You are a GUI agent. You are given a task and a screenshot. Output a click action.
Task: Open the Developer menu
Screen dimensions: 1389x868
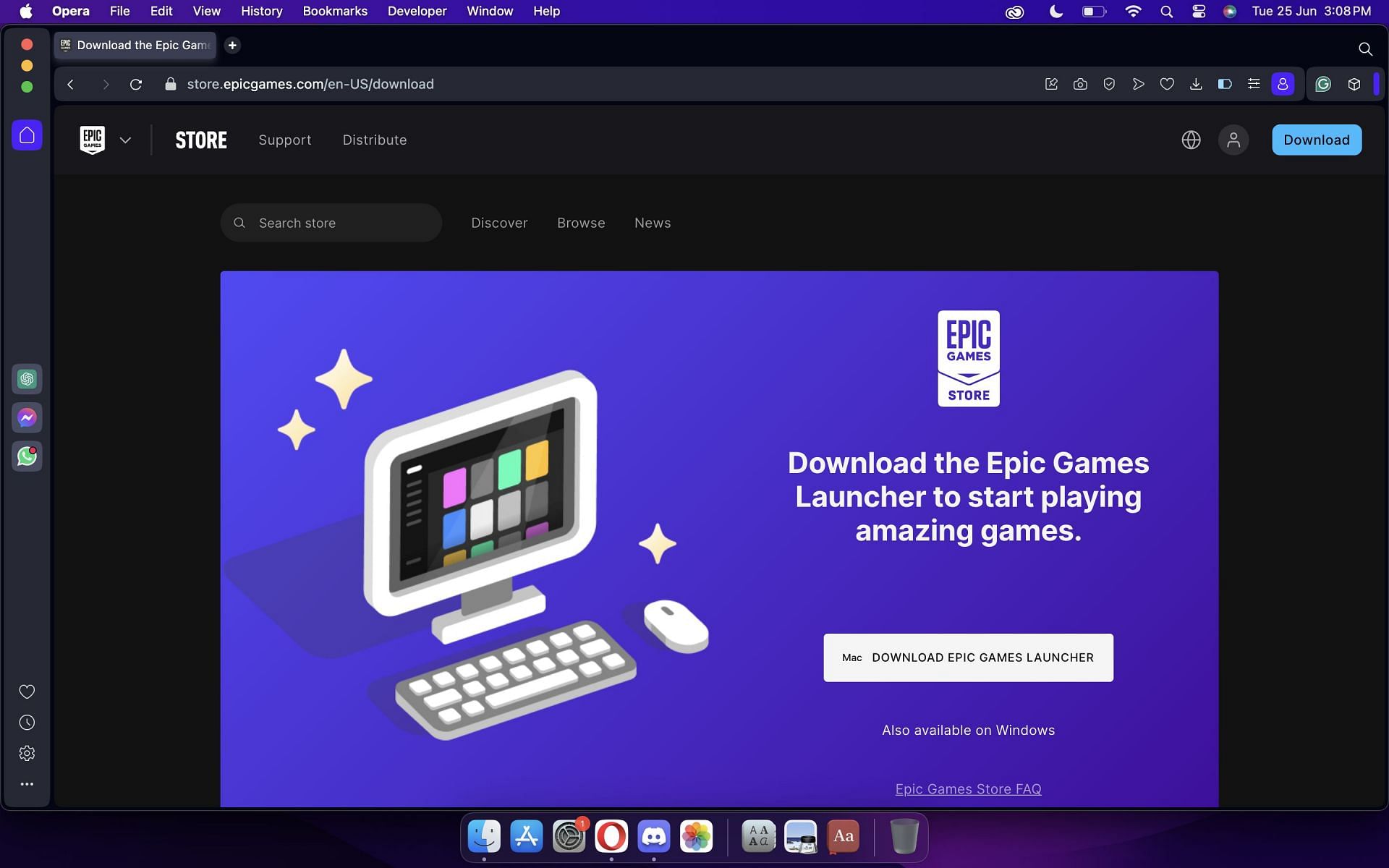tap(417, 11)
